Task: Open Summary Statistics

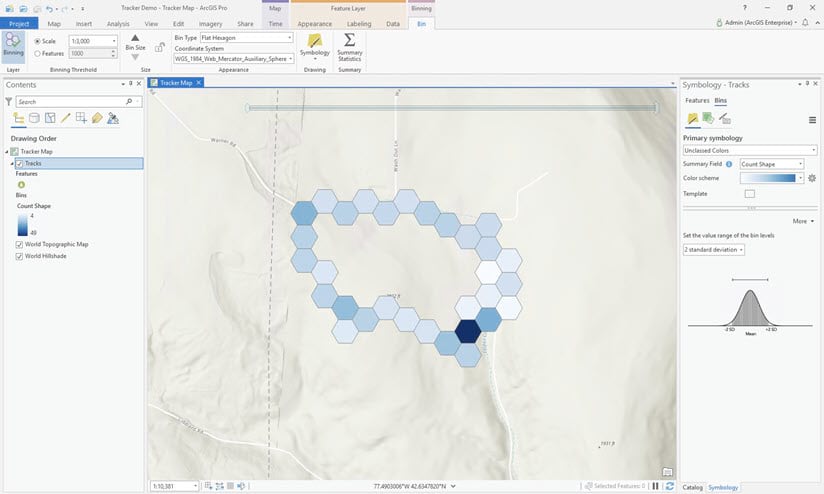Action: click(x=349, y=47)
